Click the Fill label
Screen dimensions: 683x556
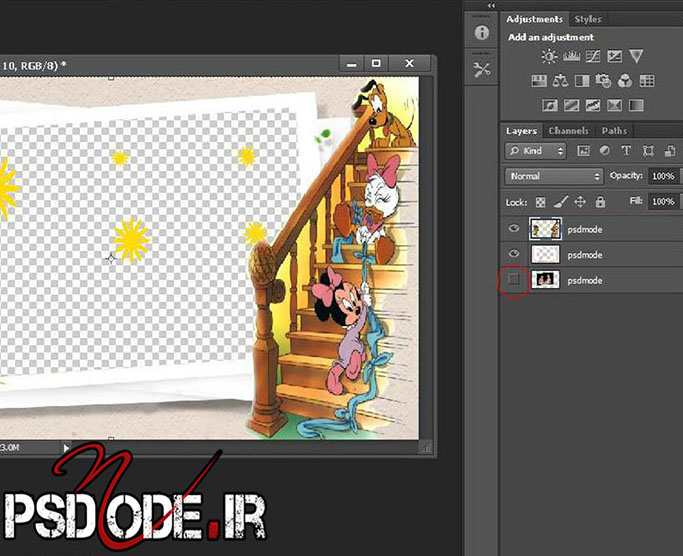tap(636, 201)
